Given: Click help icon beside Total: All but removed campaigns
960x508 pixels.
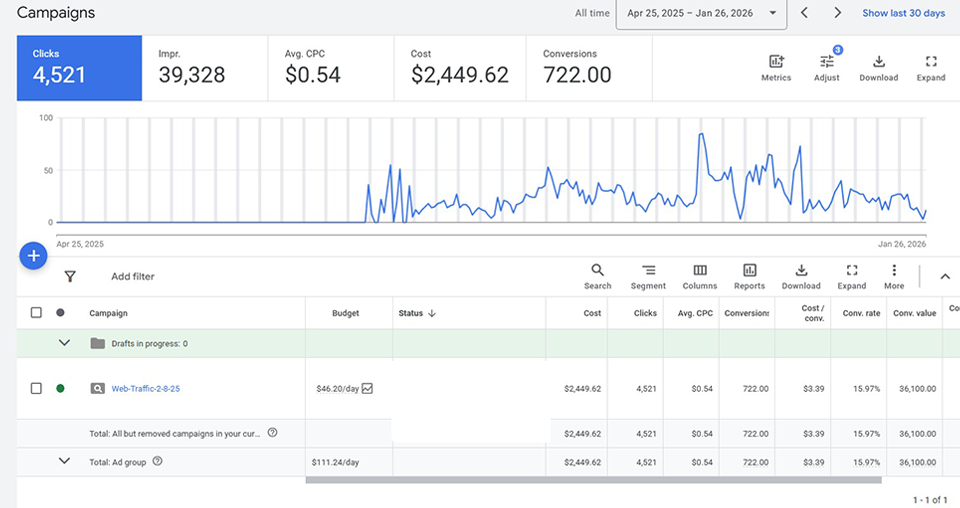Looking at the screenshot, I should pos(272,433).
